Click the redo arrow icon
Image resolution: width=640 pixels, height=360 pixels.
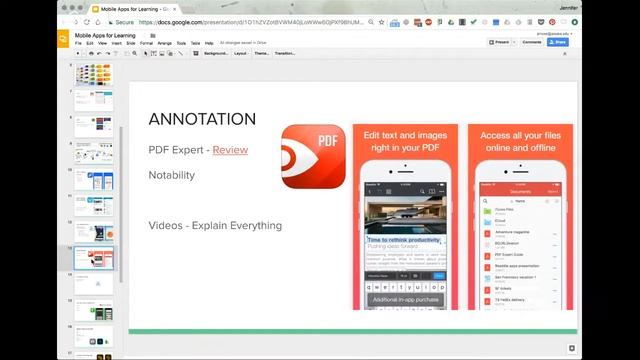[108, 53]
